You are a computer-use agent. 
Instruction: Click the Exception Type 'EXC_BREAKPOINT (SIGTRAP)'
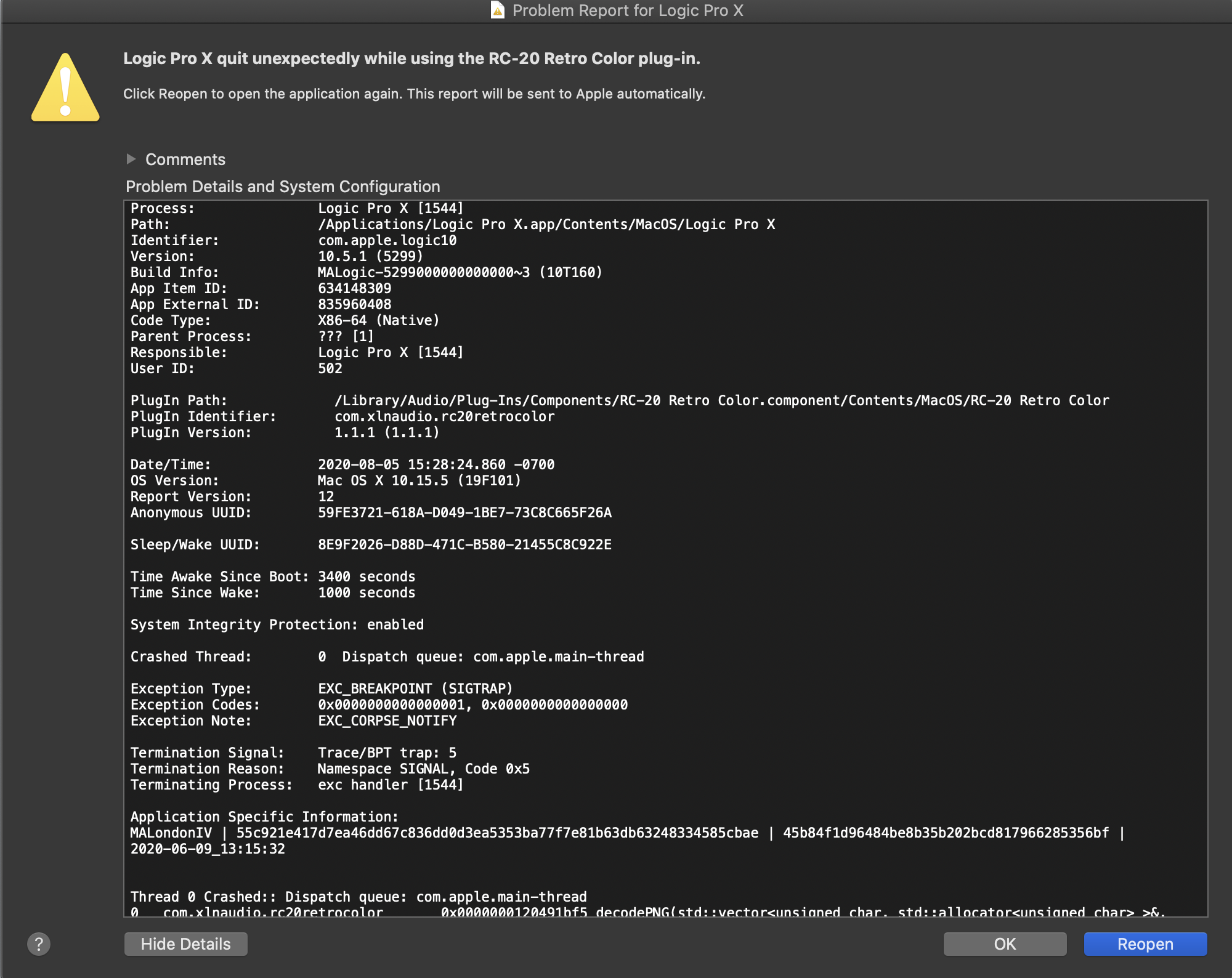415,689
